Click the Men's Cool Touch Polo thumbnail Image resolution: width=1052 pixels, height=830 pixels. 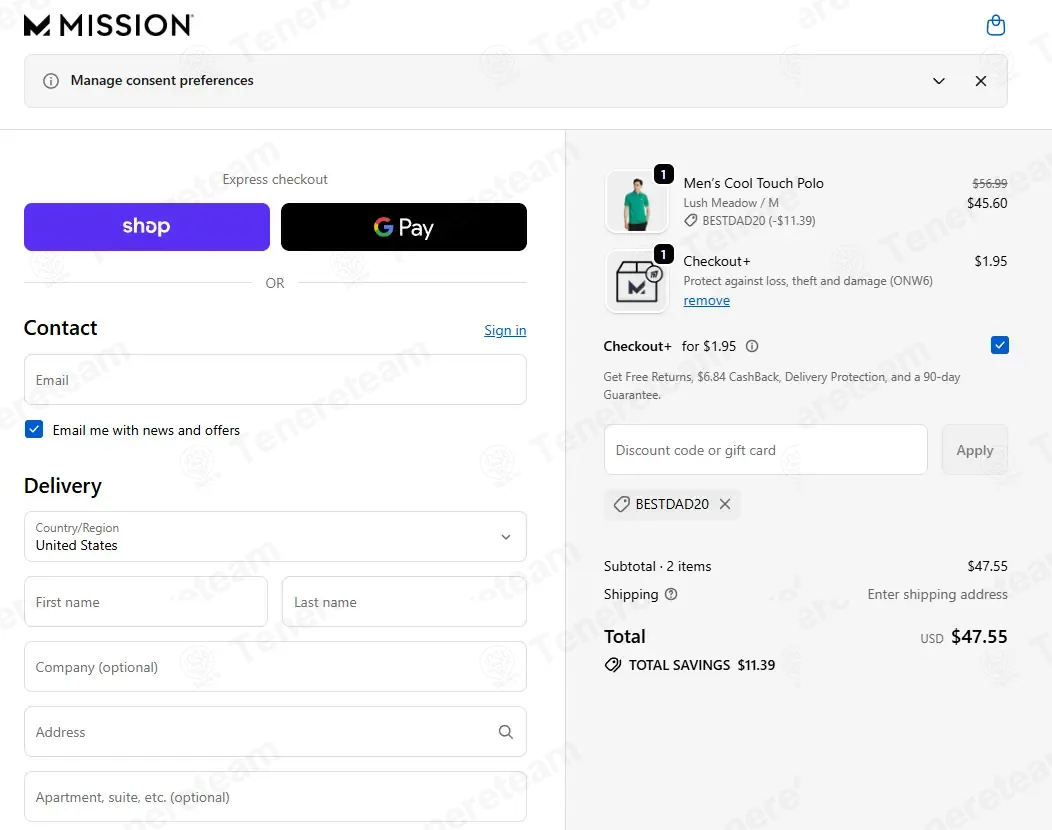(637, 201)
